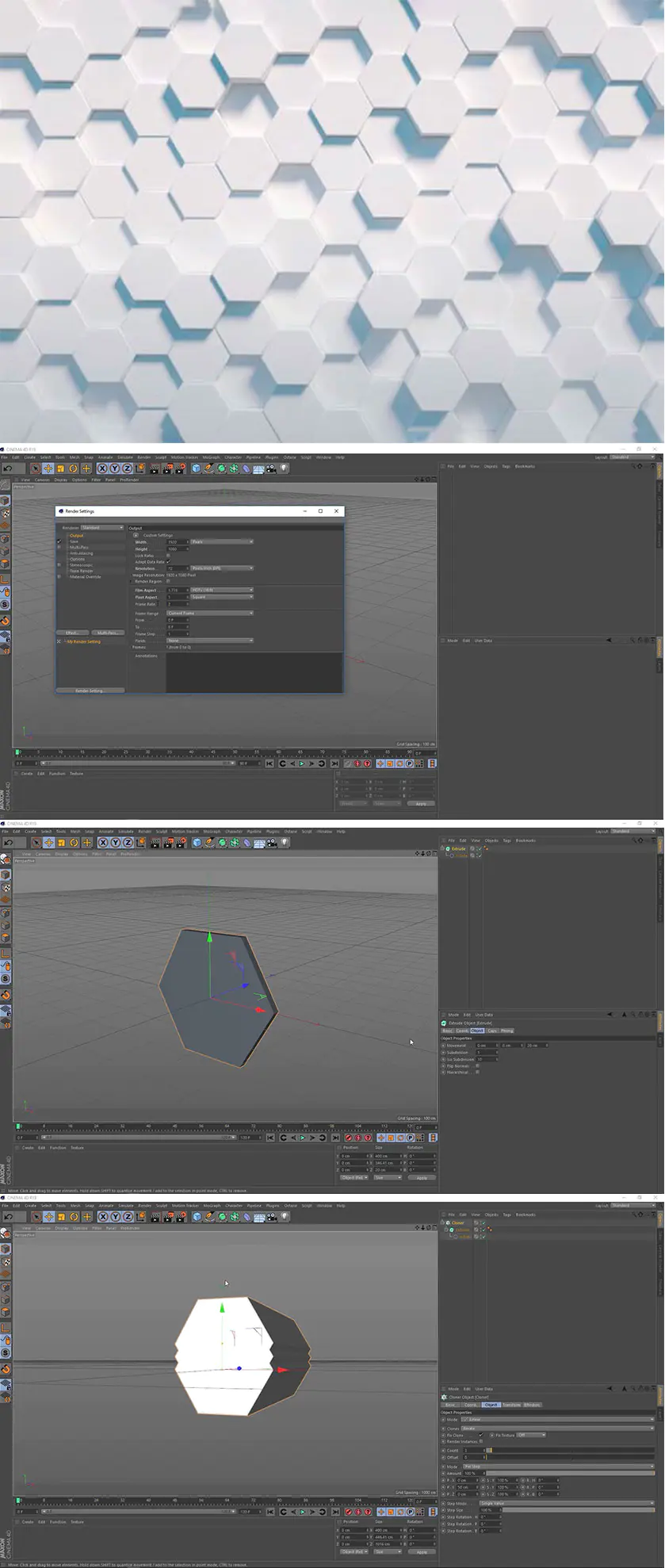Open MoGraph menu in the Cloner screenshot
Image resolution: width=665 pixels, height=1568 pixels.
coord(212,1206)
